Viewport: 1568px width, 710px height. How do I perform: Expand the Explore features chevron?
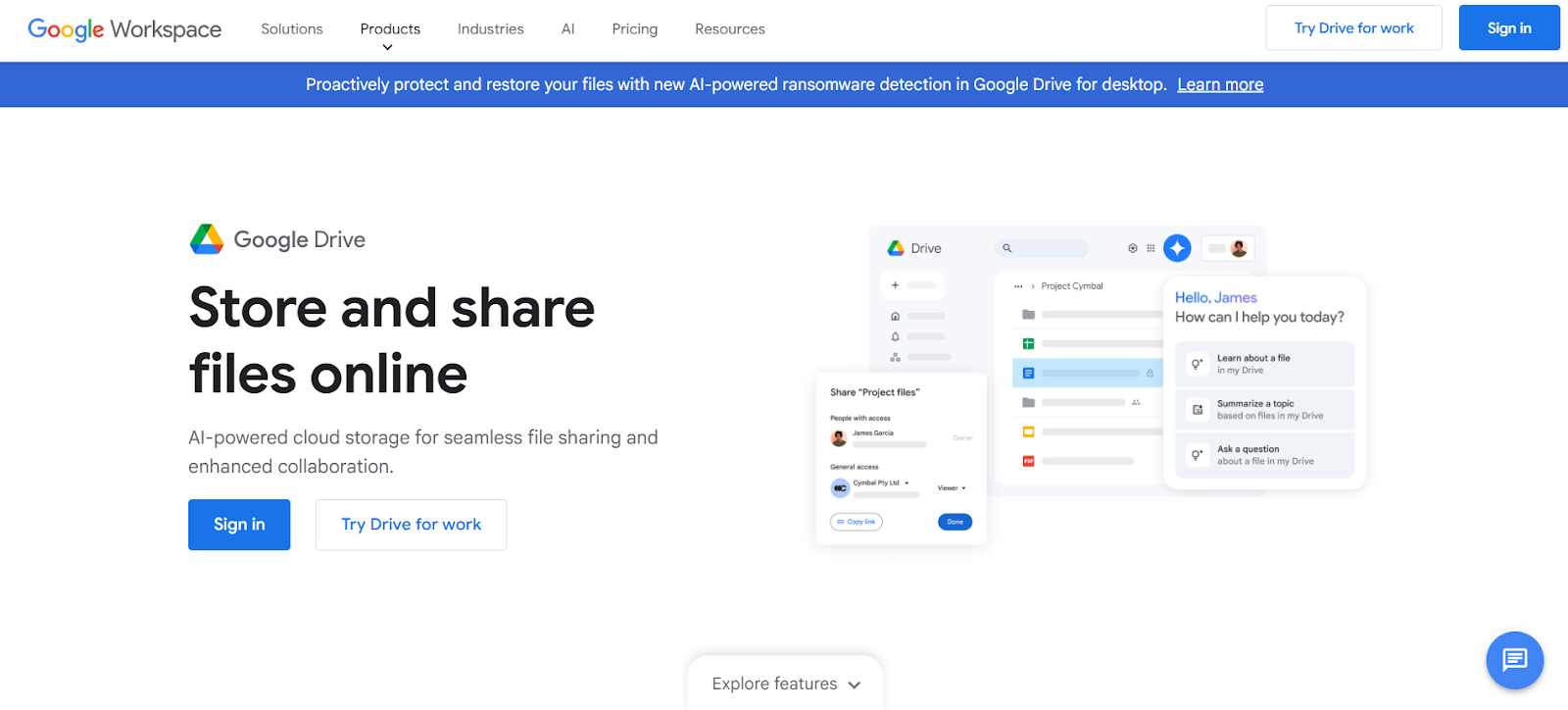pos(855,685)
